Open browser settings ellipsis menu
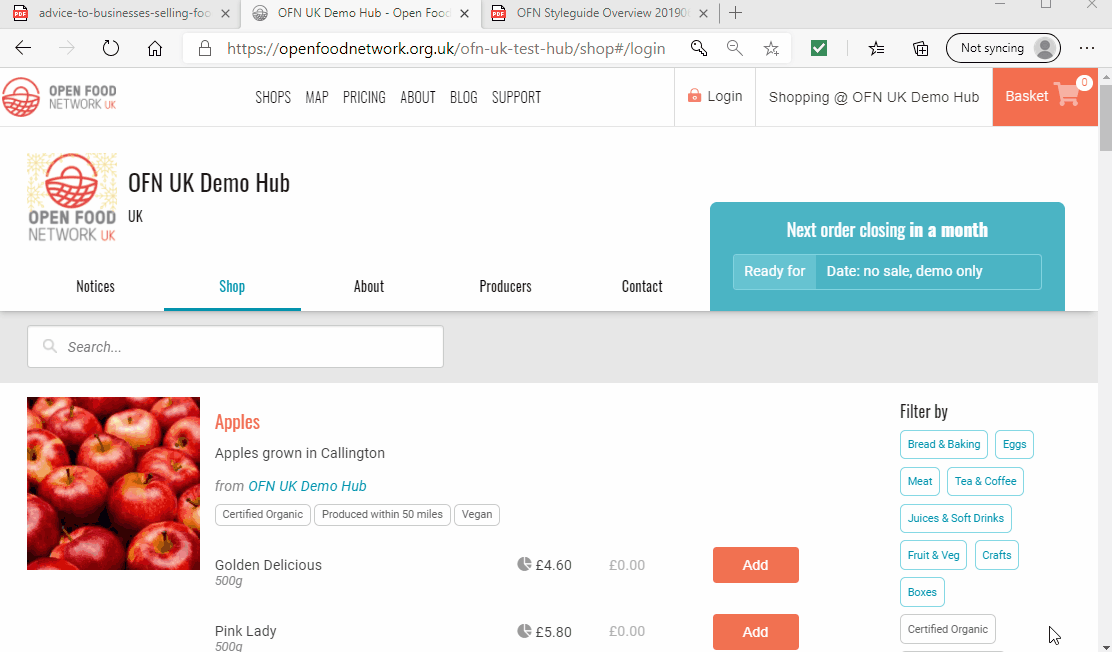1112x652 pixels. (x=1087, y=48)
